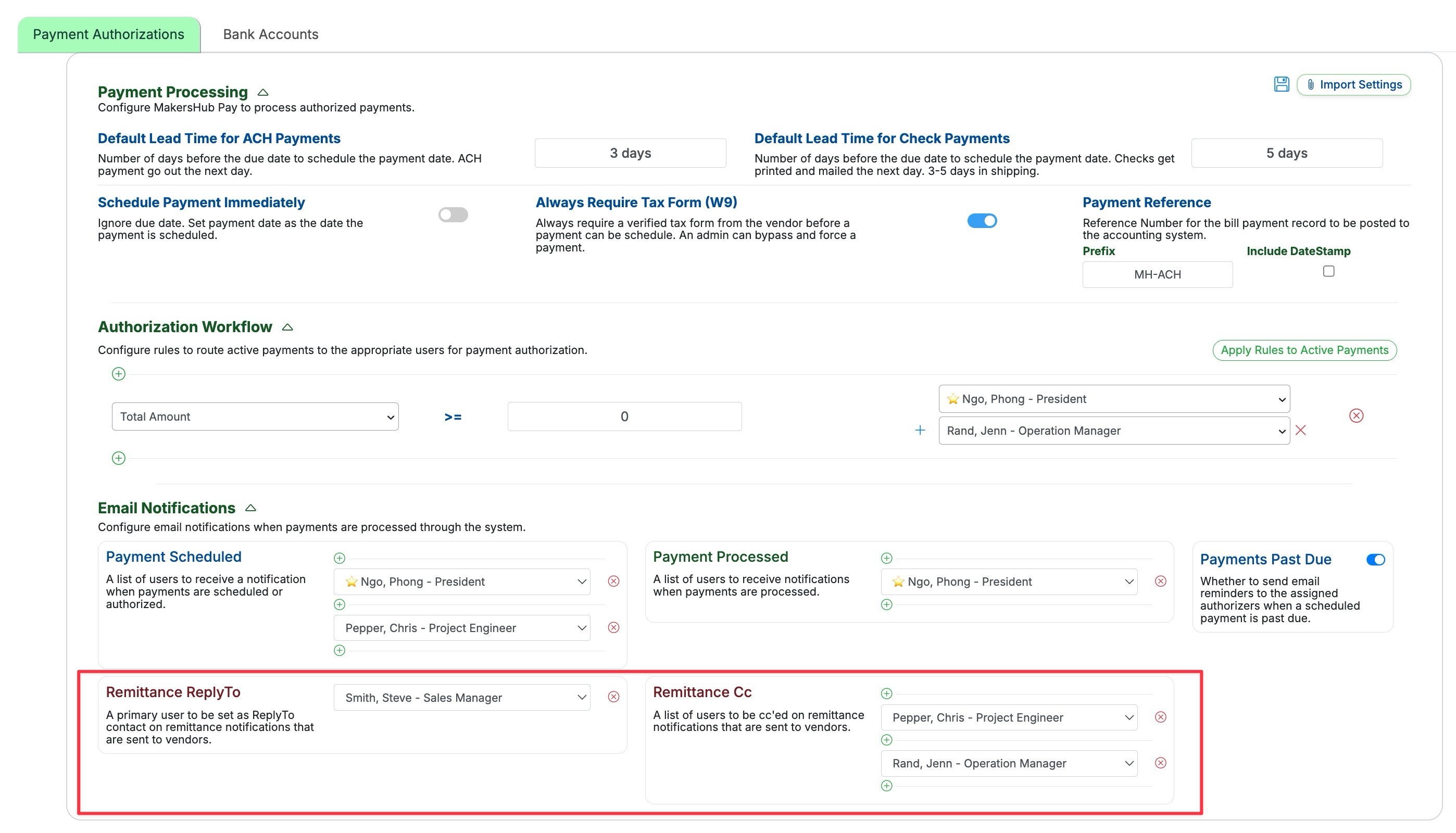Screen dimensions: 1456x833
Task: Add user at bottom of Remittance Cc list
Action: [886, 786]
